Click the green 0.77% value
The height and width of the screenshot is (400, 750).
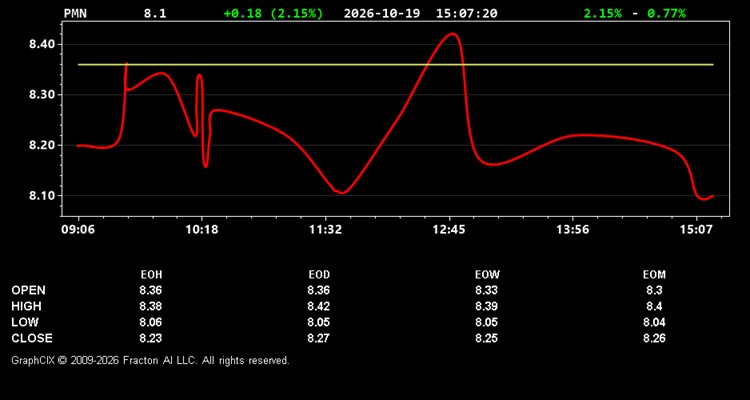click(666, 13)
